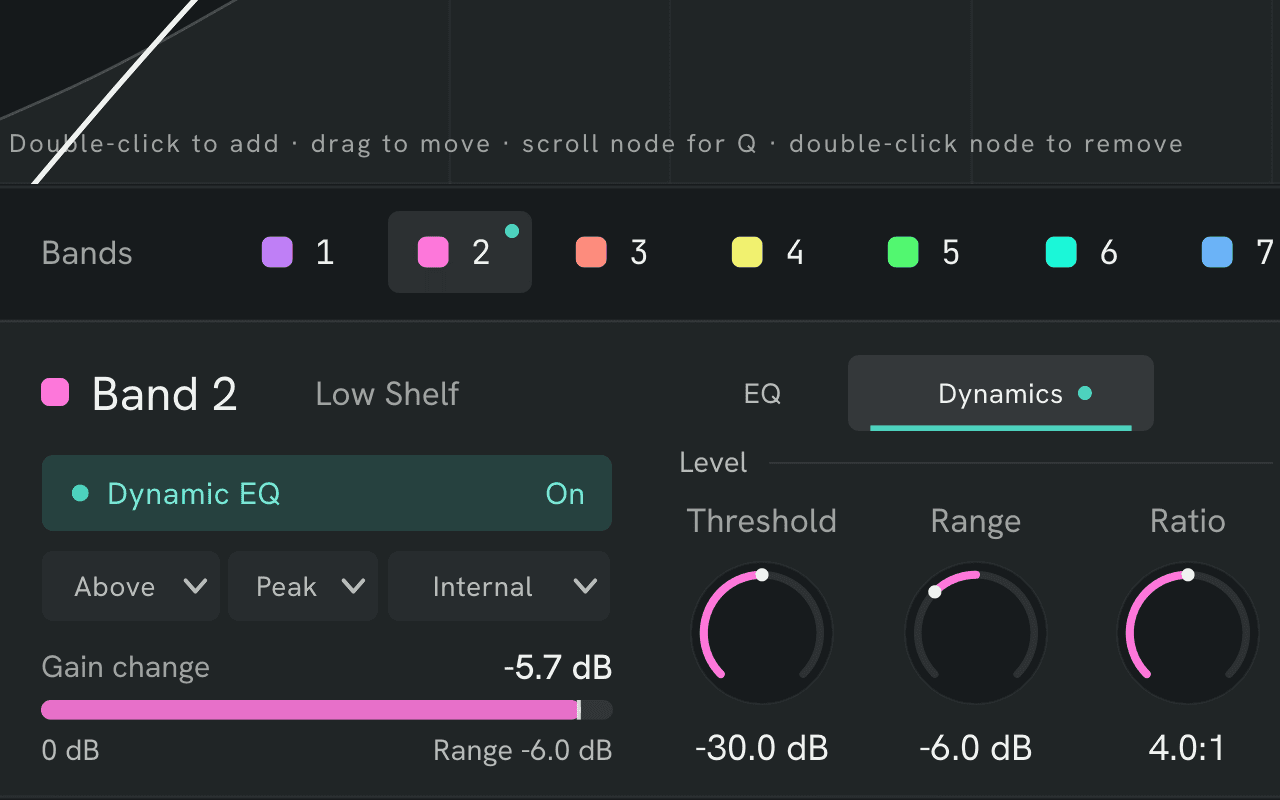Click the Threshold knob
Image resolution: width=1280 pixels, height=800 pixels.
[x=762, y=633]
